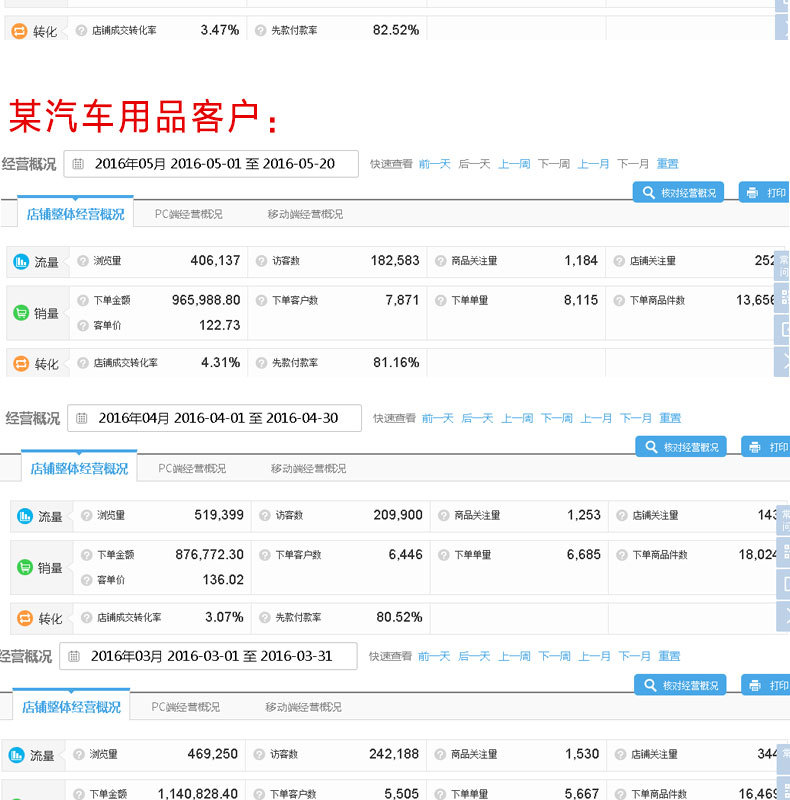Viewport: 790px width, 800px height.
Task: Click help icon beside 访客数 209,900
Action: click(x=264, y=515)
